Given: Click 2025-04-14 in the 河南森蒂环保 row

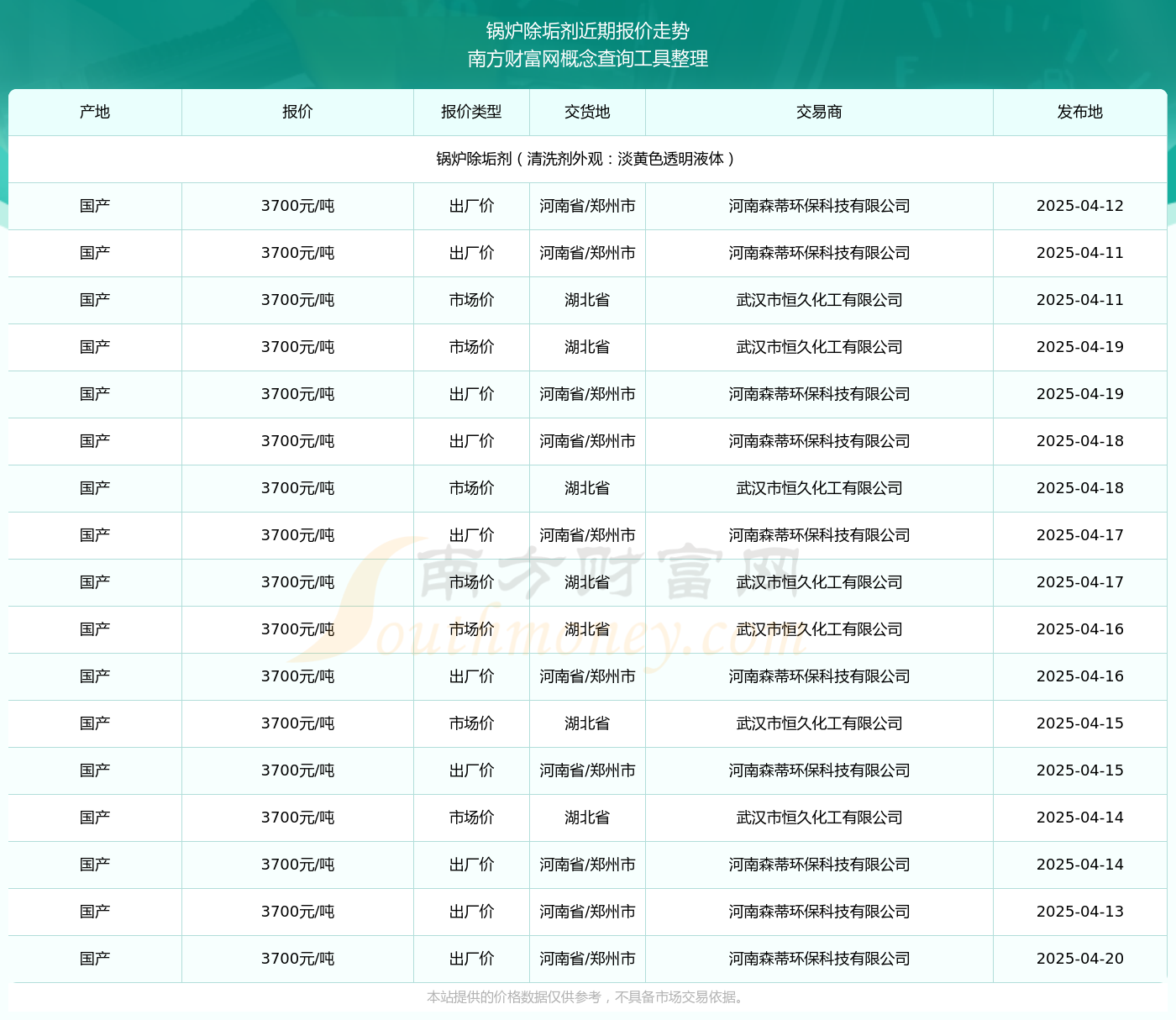Looking at the screenshot, I should (1080, 865).
